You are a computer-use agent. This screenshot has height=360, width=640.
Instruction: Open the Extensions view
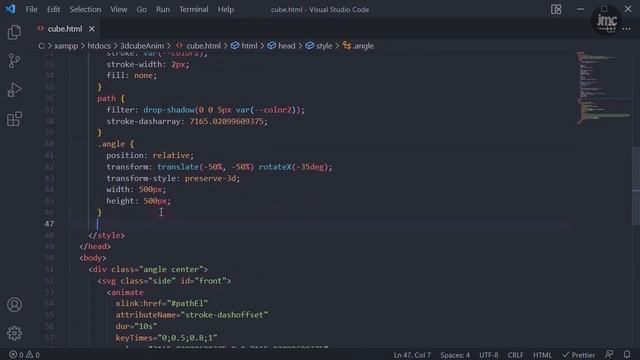pos(14,119)
